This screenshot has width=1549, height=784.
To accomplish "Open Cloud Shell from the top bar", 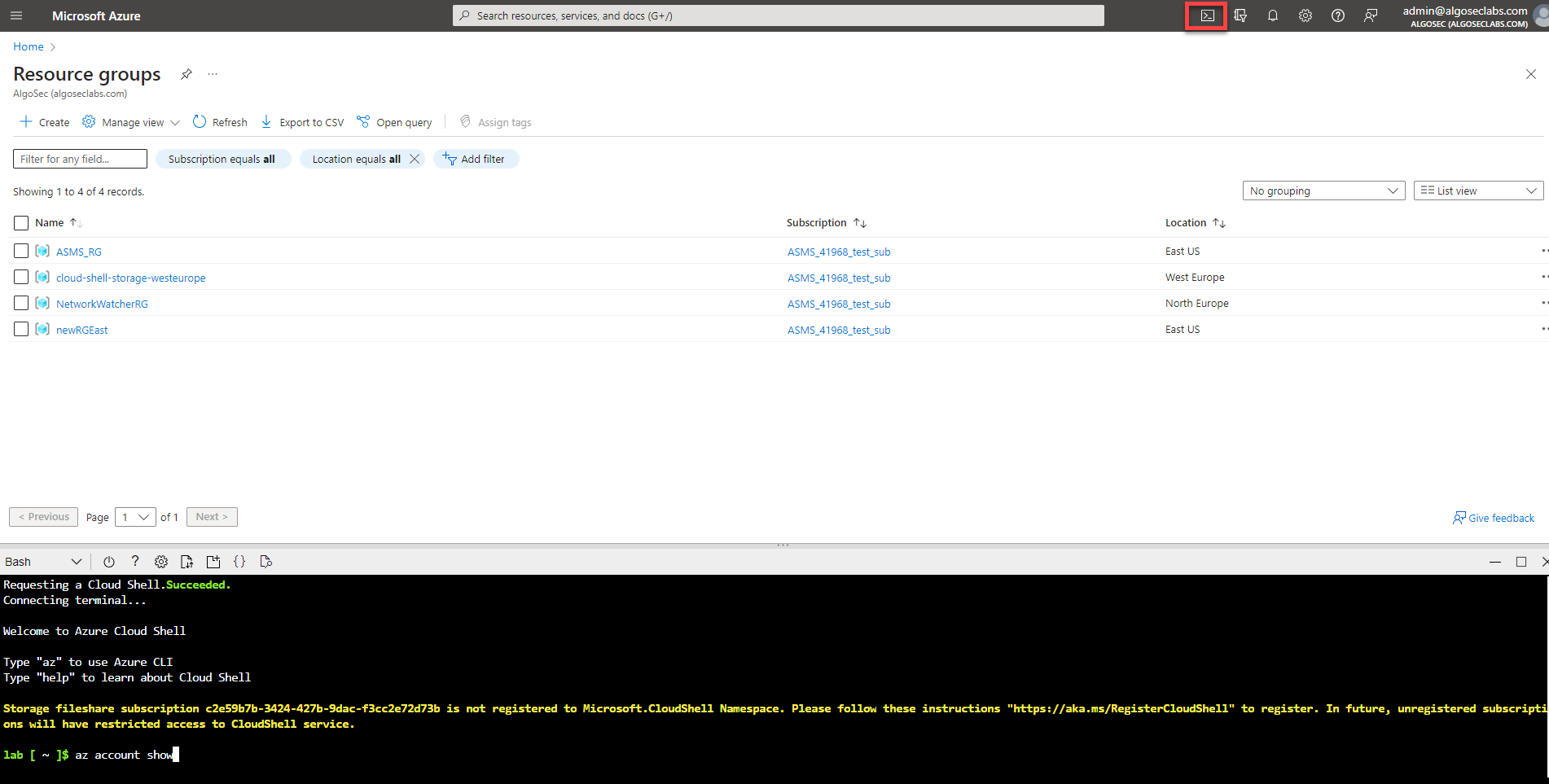I will pos(1206,15).
